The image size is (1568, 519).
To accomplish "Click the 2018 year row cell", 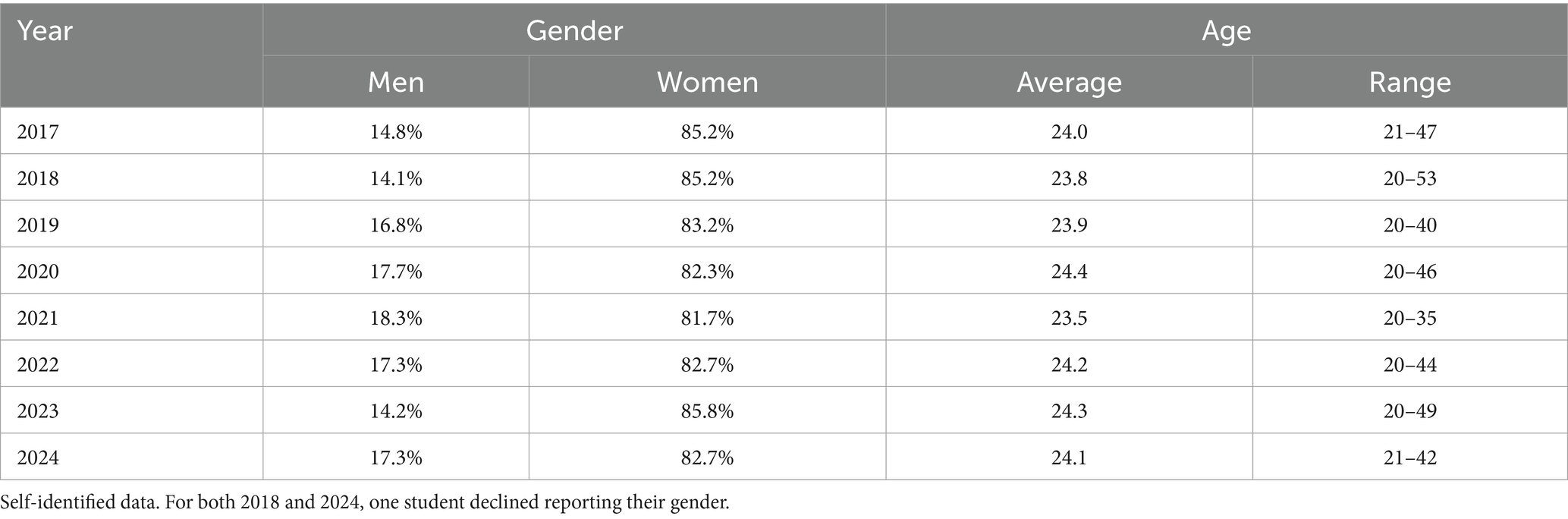I will [x=38, y=178].
